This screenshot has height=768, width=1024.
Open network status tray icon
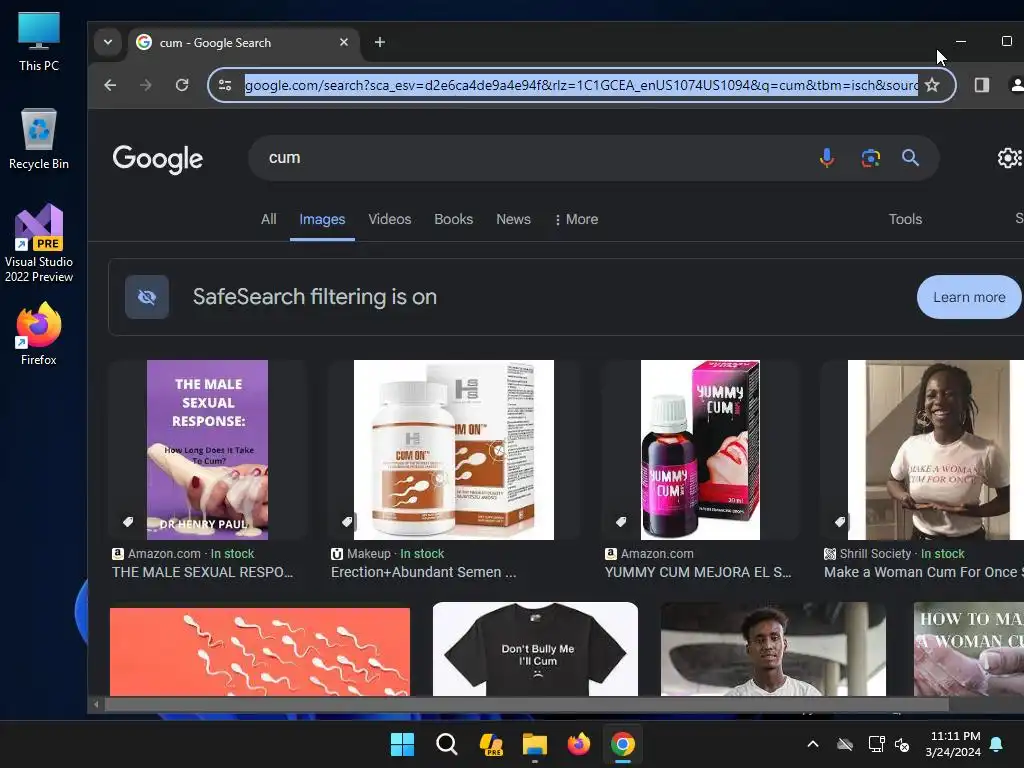click(875, 744)
